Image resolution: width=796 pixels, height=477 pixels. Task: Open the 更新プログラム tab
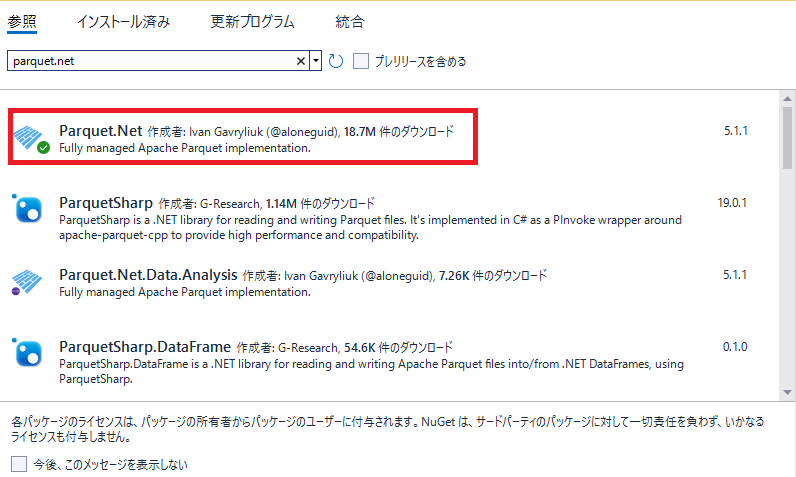coord(252,22)
